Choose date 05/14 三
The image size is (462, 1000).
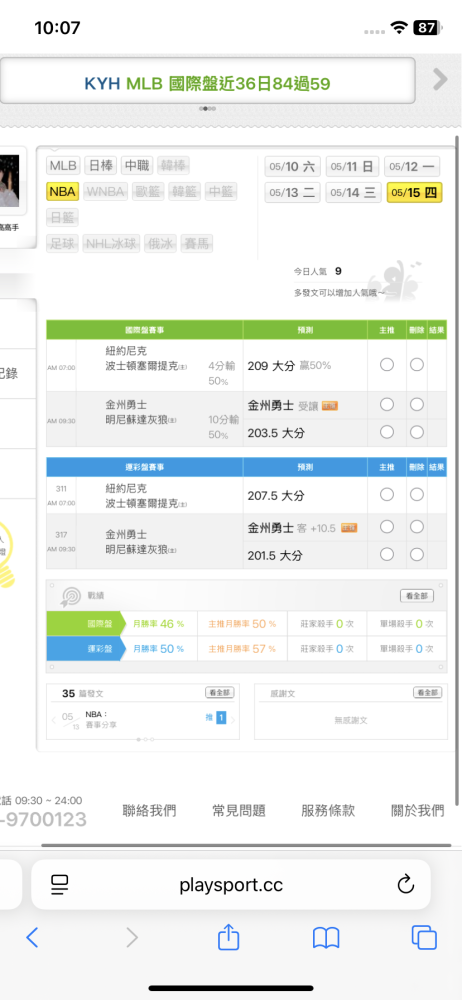[x=354, y=193]
